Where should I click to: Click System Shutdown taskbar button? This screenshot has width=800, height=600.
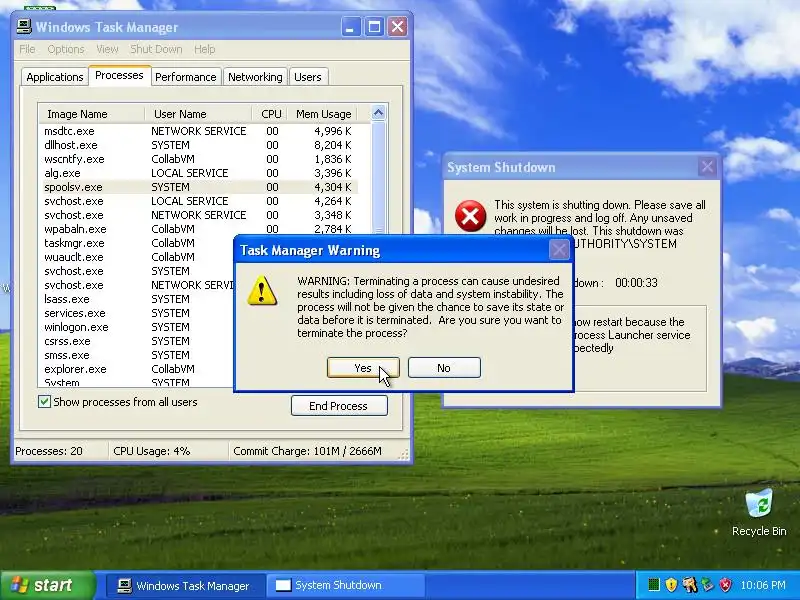pos(347,585)
